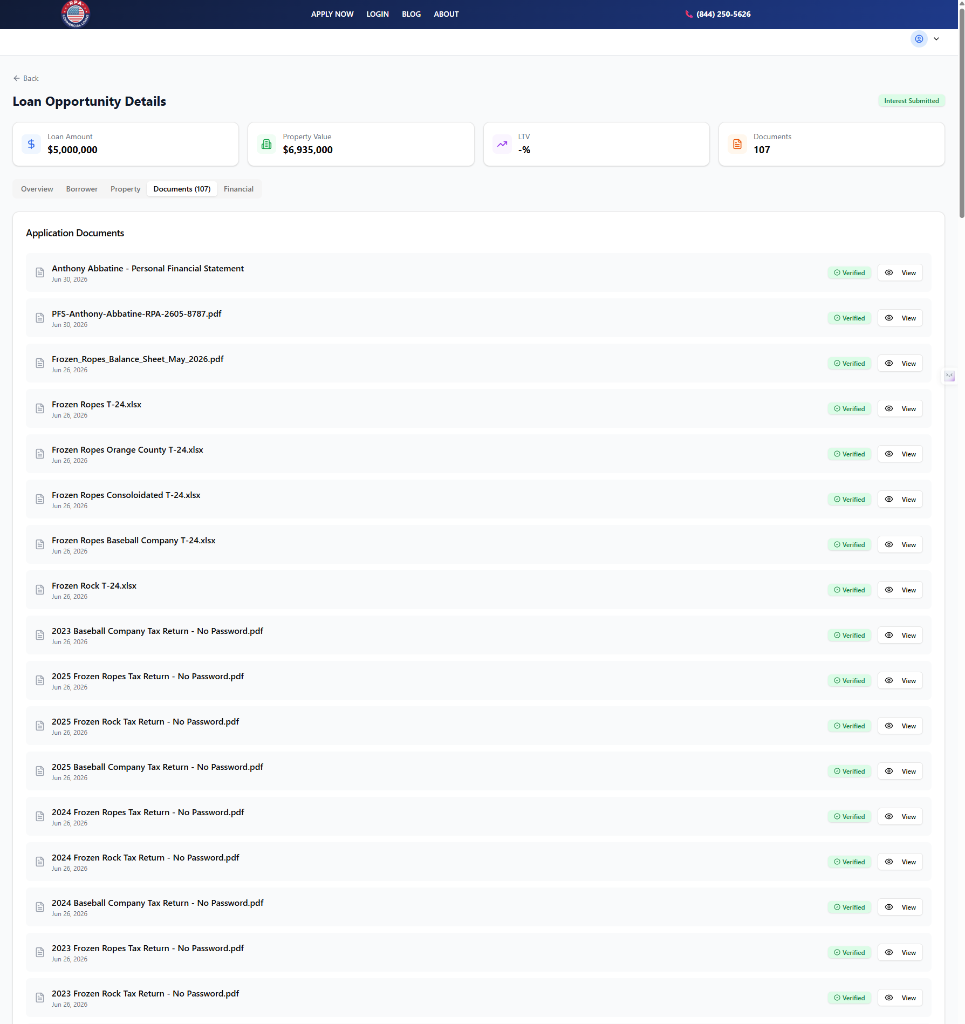This screenshot has height=1024, width=965.
Task: Open APPLY NOW in top navigation
Action: pyautogui.click(x=332, y=14)
